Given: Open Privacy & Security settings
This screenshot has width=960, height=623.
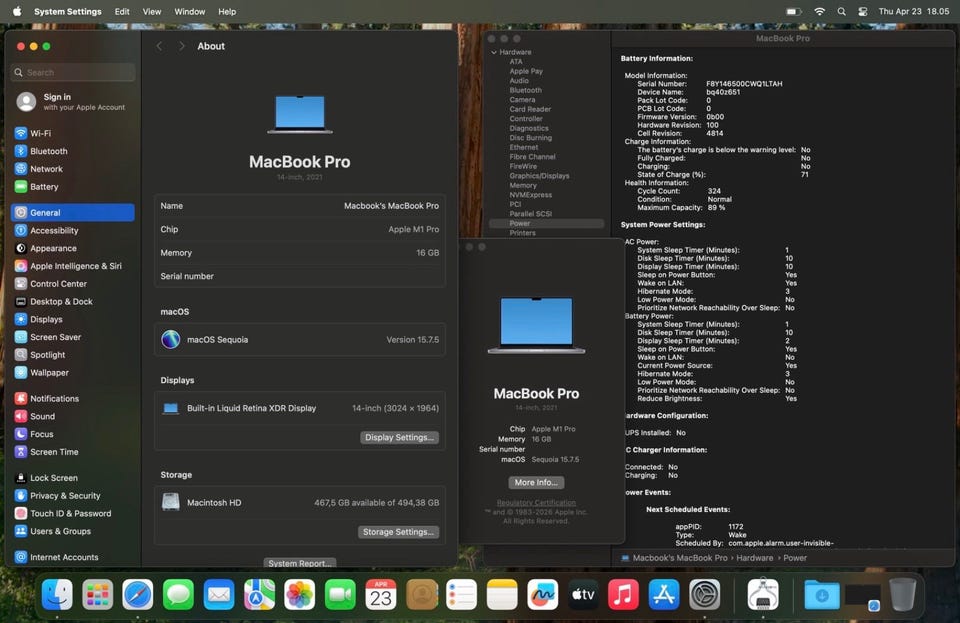Looking at the screenshot, I should [x=65, y=496].
